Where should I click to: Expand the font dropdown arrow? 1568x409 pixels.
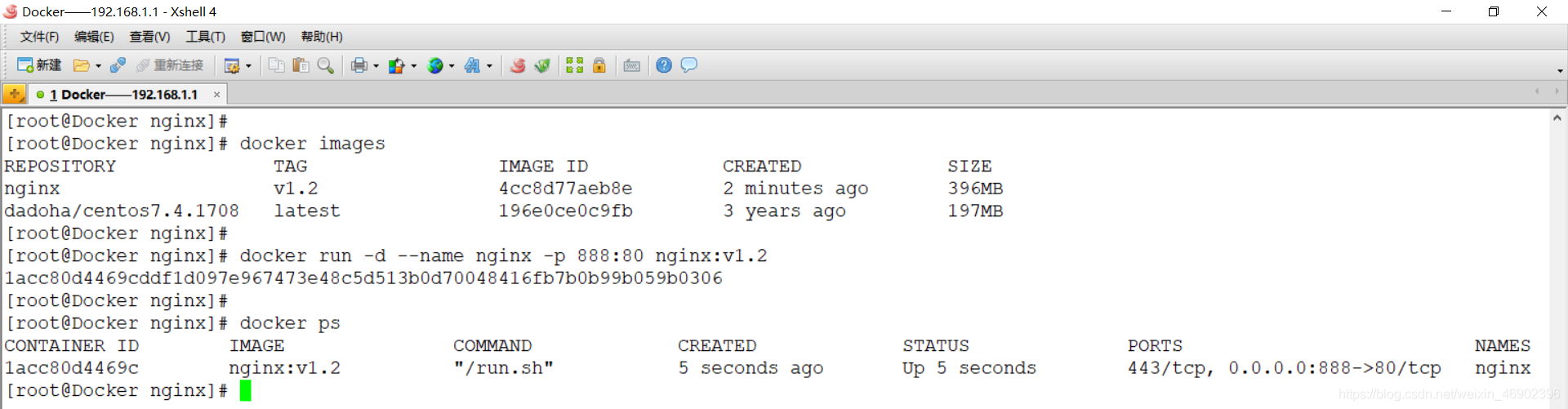click(x=489, y=66)
